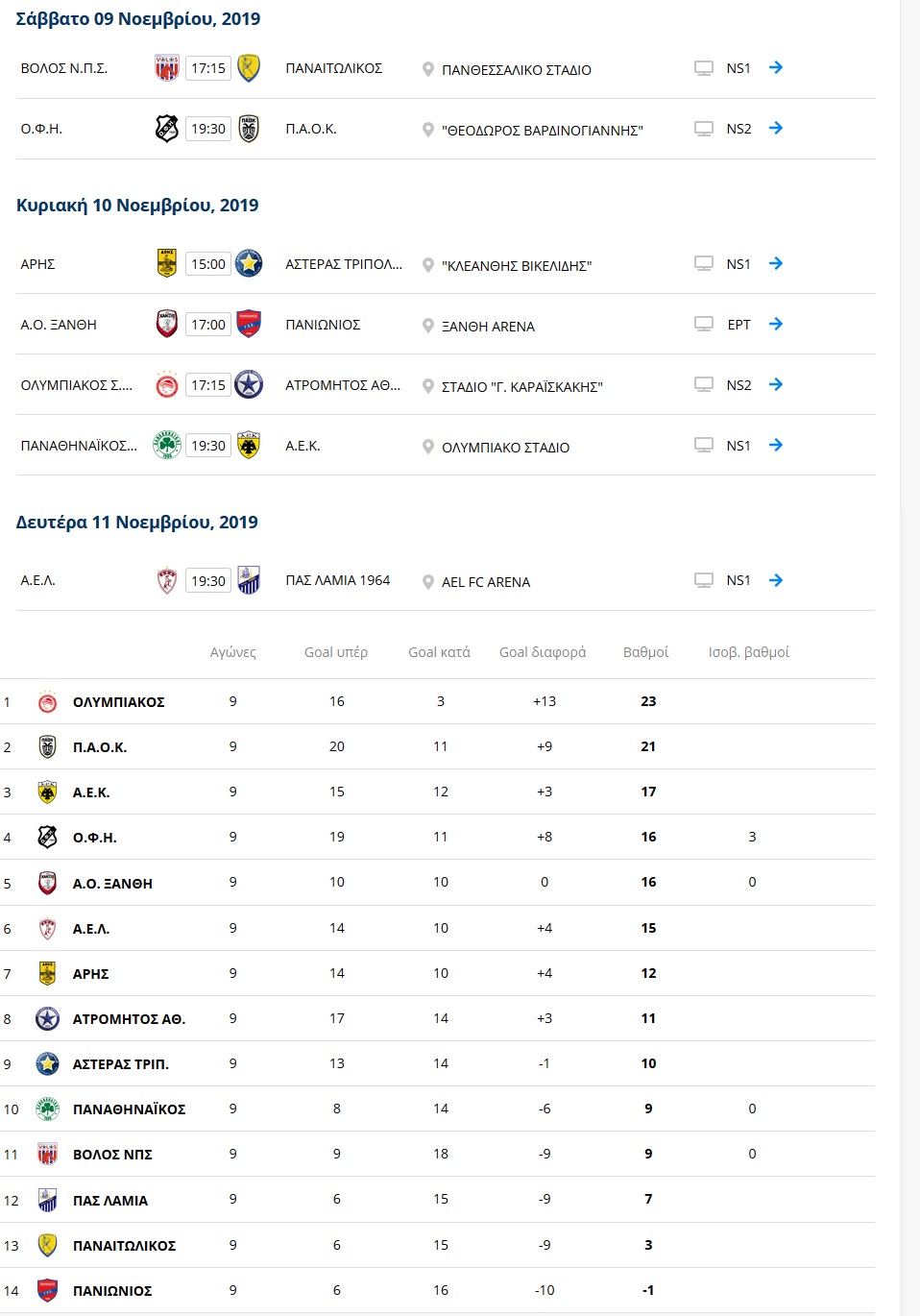This screenshot has height=1316, width=920.
Task: Click the Α.Ε.Κ. row in standings
Action: coord(91,792)
